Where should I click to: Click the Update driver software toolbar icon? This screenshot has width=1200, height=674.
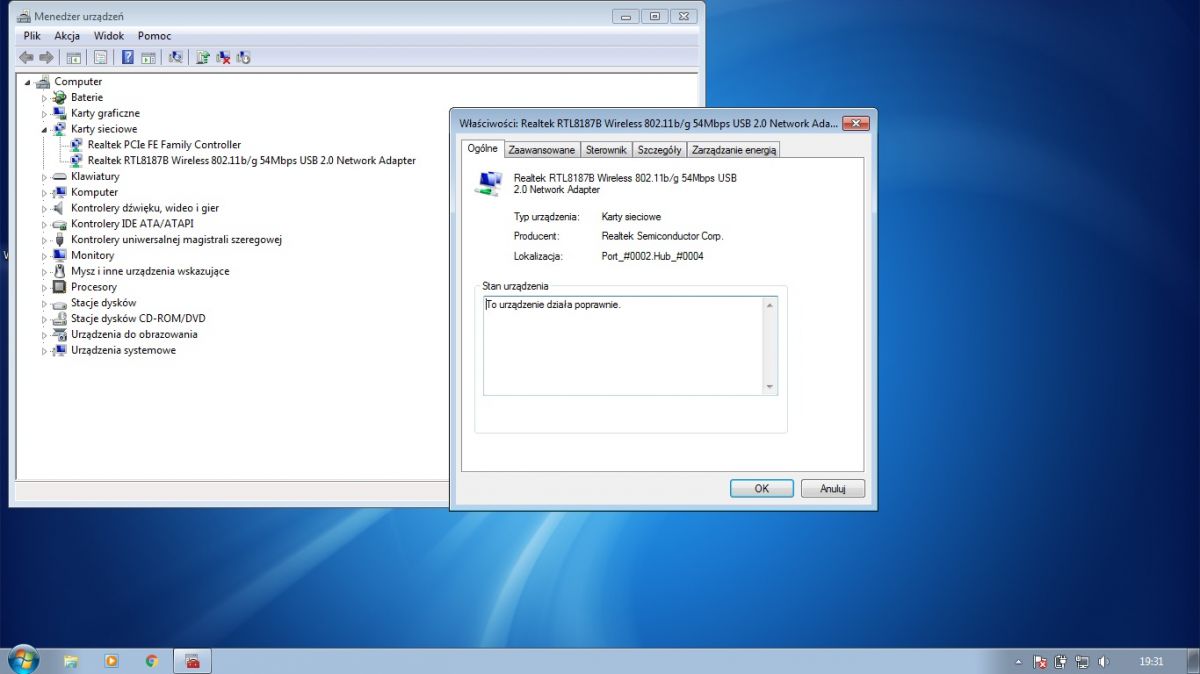click(203, 57)
